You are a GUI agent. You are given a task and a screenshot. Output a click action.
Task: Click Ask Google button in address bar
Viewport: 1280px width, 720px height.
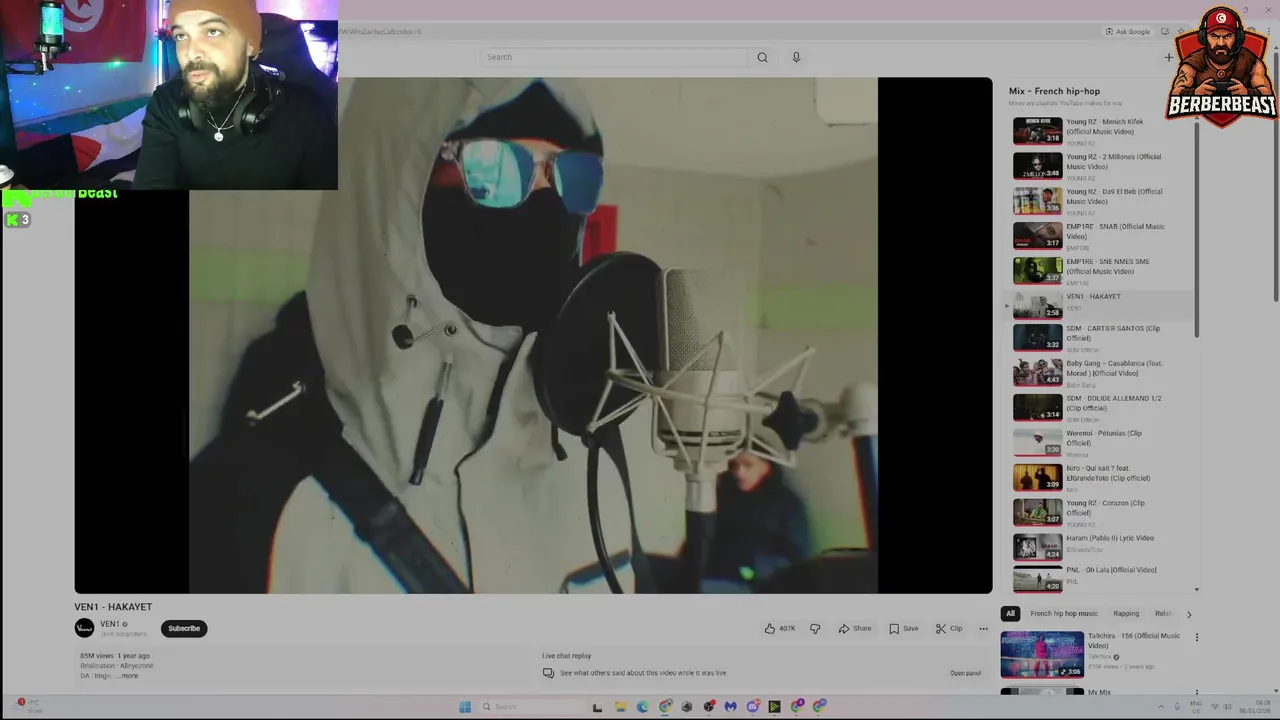click(x=1128, y=31)
